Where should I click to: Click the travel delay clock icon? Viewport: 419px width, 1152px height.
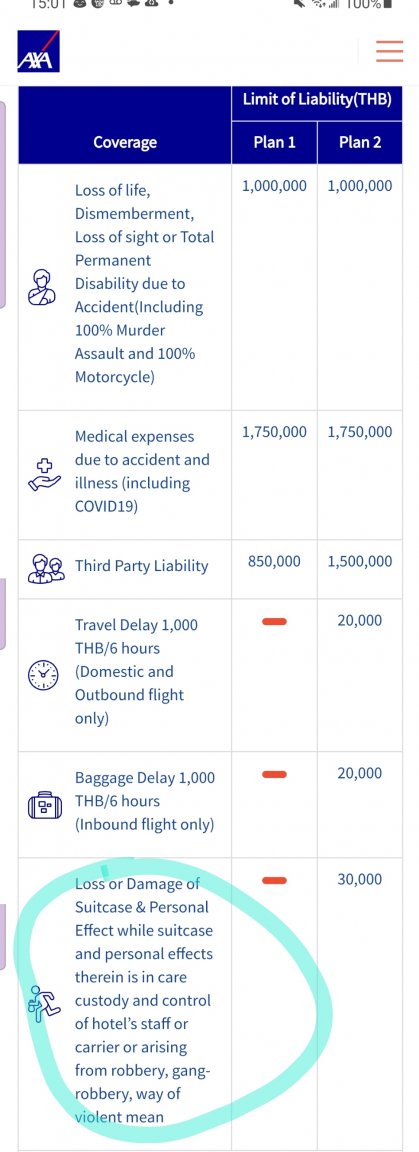tap(42, 674)
